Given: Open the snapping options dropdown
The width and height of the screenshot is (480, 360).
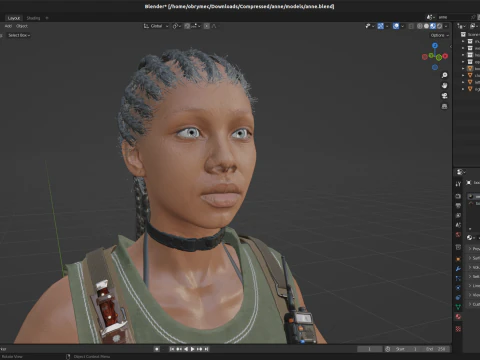Looking at the screenshot, I should pos(195,26).
